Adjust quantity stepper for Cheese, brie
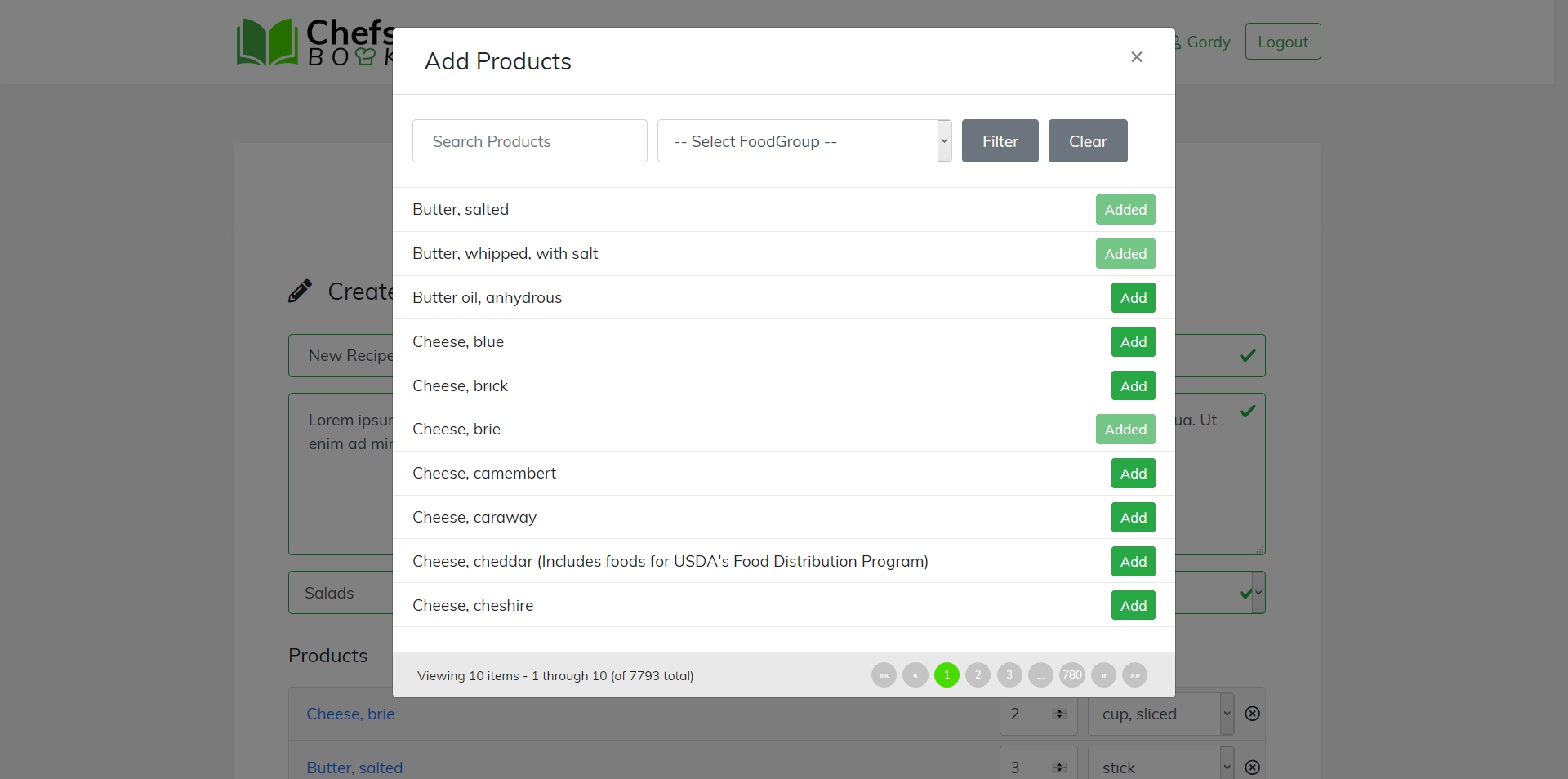The image size is (1568, 779). (1060, 714)
